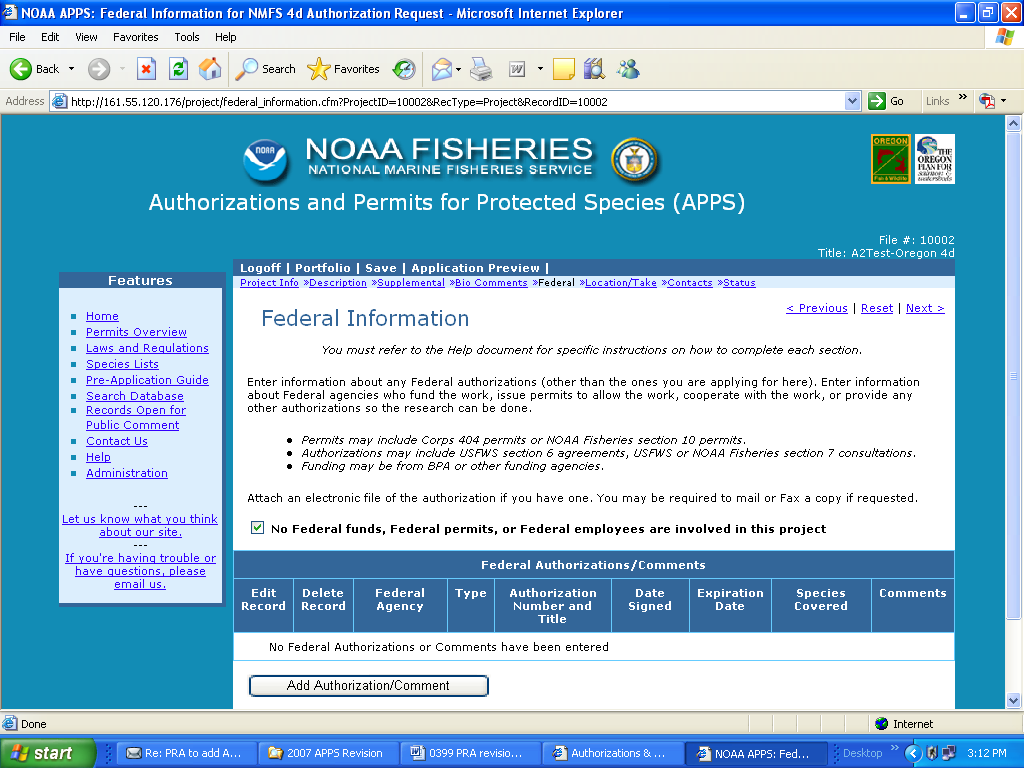Open the Bio Comments section link
The width and height of the screenshot is (1024, 768).
tap(491, 283)
